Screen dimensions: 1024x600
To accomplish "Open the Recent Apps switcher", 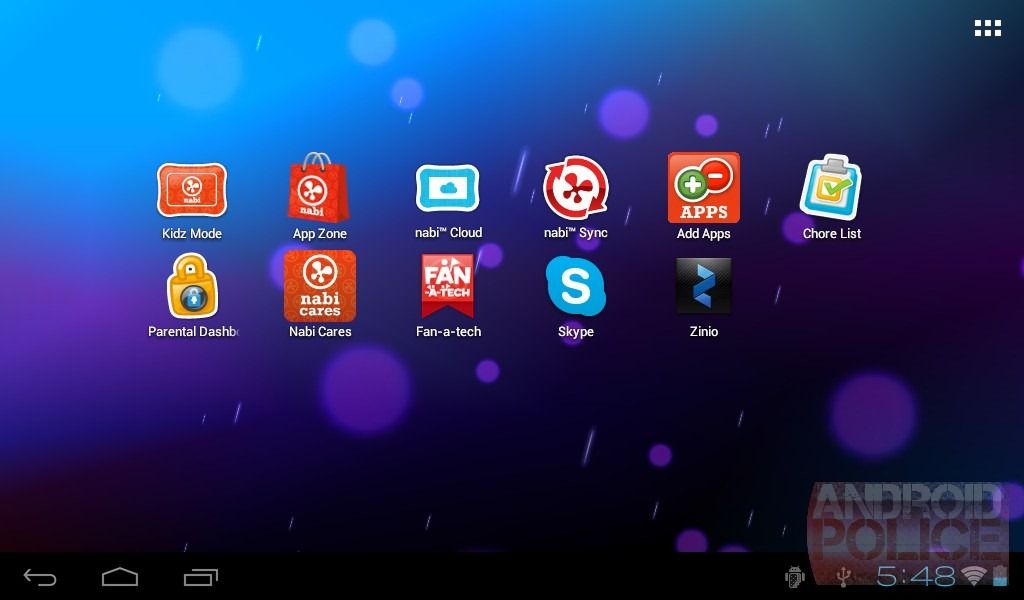I will coord(200,577).
